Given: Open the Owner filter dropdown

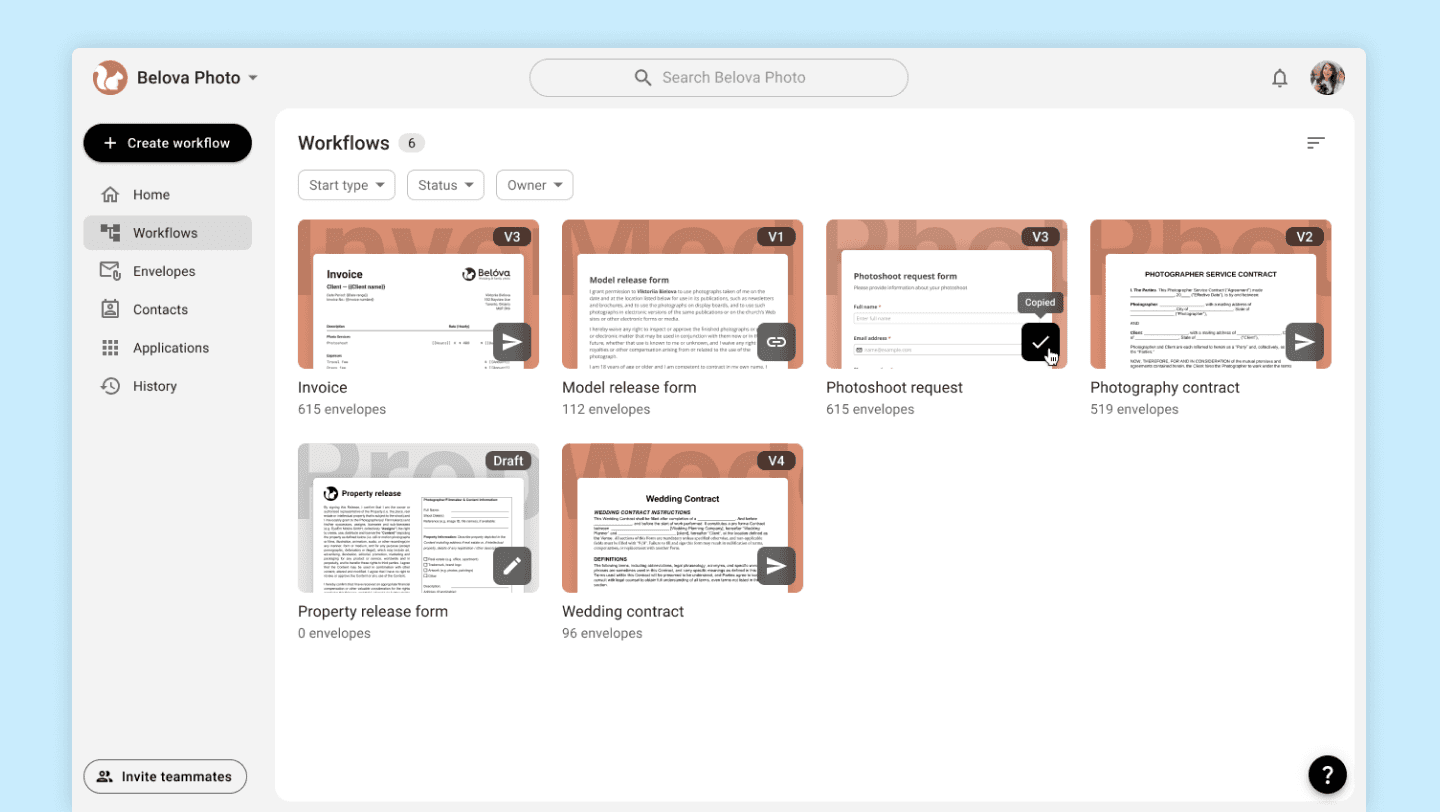Looking at the screenshot, I should coord(534,185).
